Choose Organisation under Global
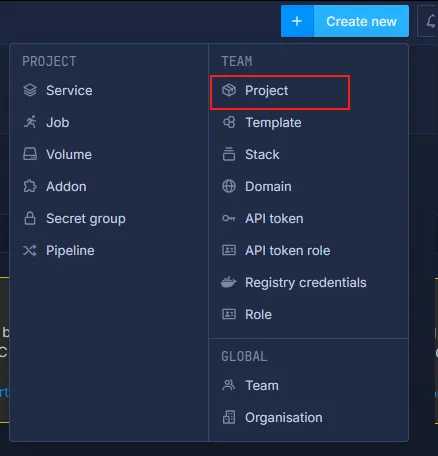438x456 pixels. (284, 417)
